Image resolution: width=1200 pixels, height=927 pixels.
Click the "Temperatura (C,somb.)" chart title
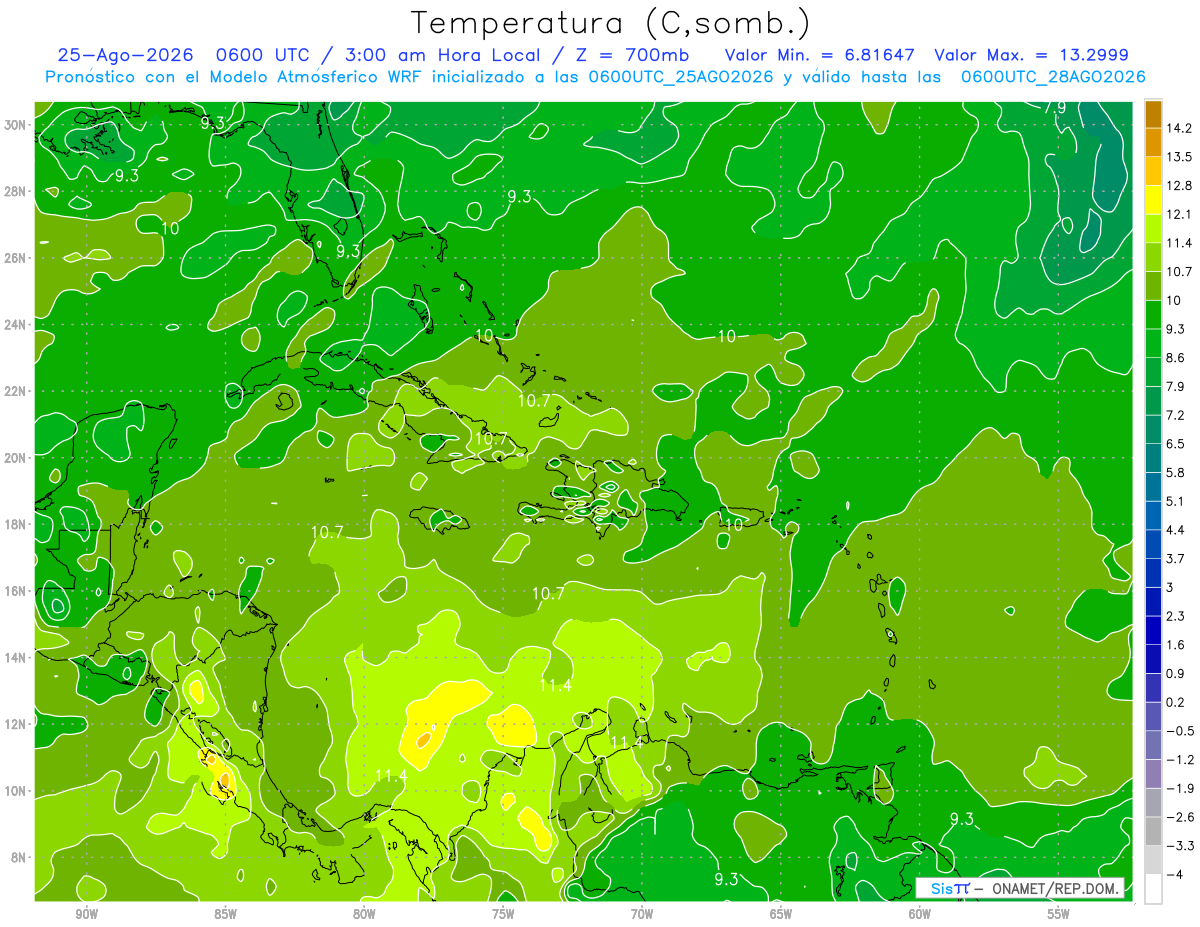[610, 22]
